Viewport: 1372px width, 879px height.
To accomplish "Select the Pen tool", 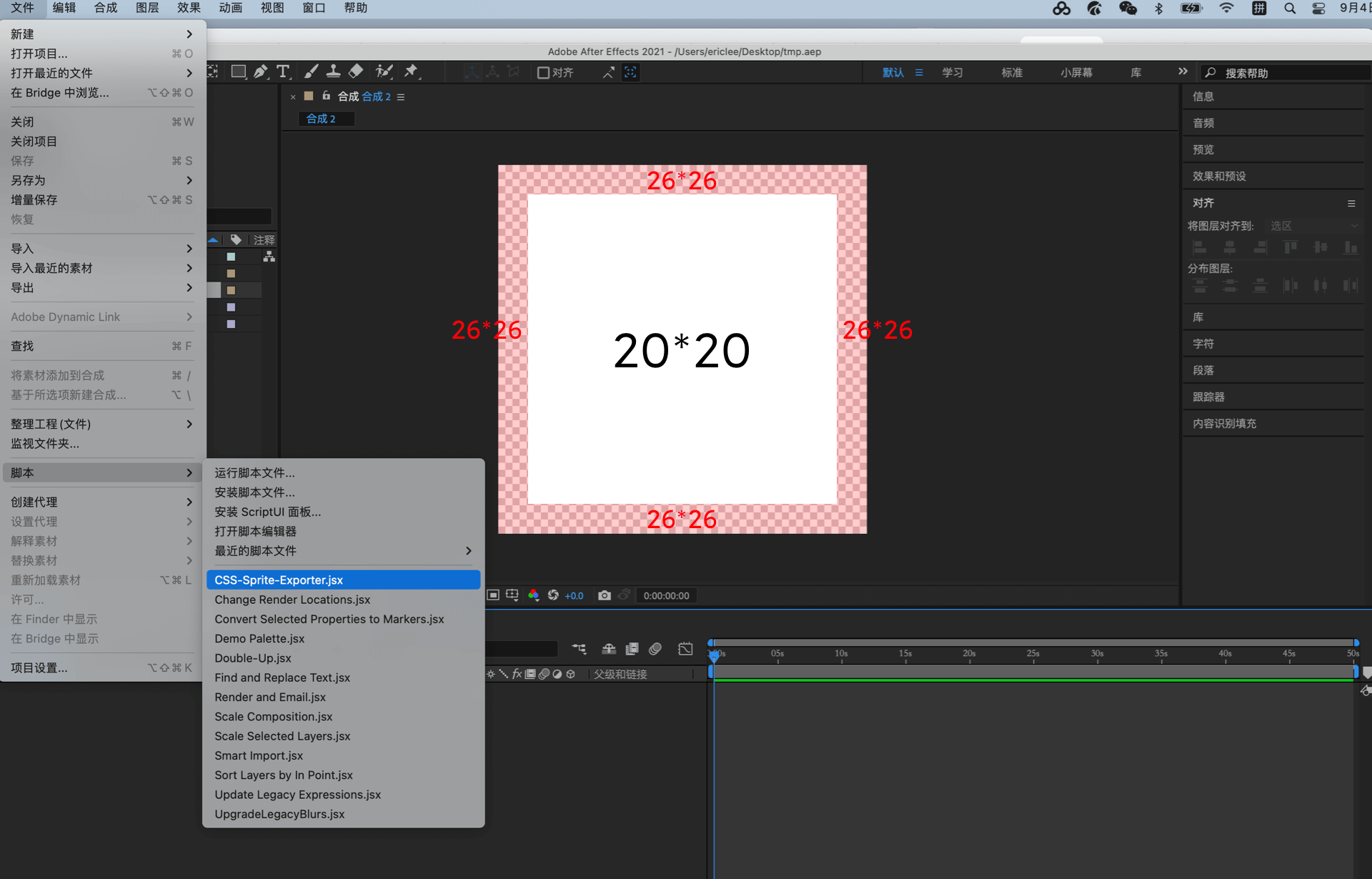I will [261, 72].
